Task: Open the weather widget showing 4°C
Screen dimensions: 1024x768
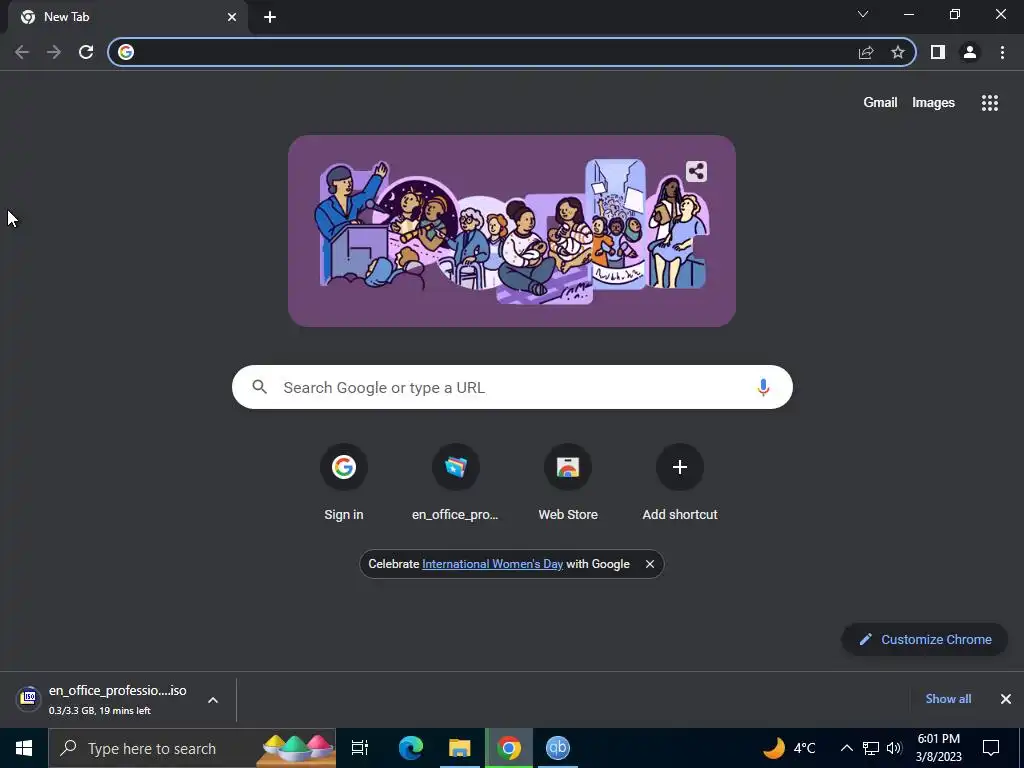Action: click(x=790, y=748)
